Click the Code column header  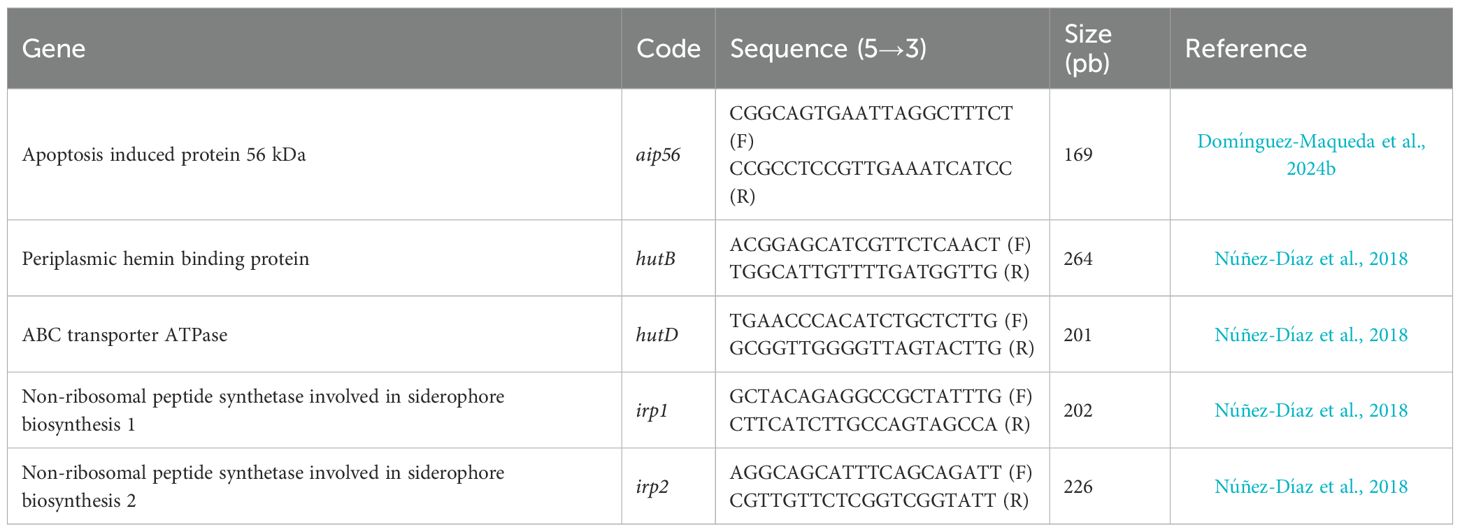tap(668, 49)
